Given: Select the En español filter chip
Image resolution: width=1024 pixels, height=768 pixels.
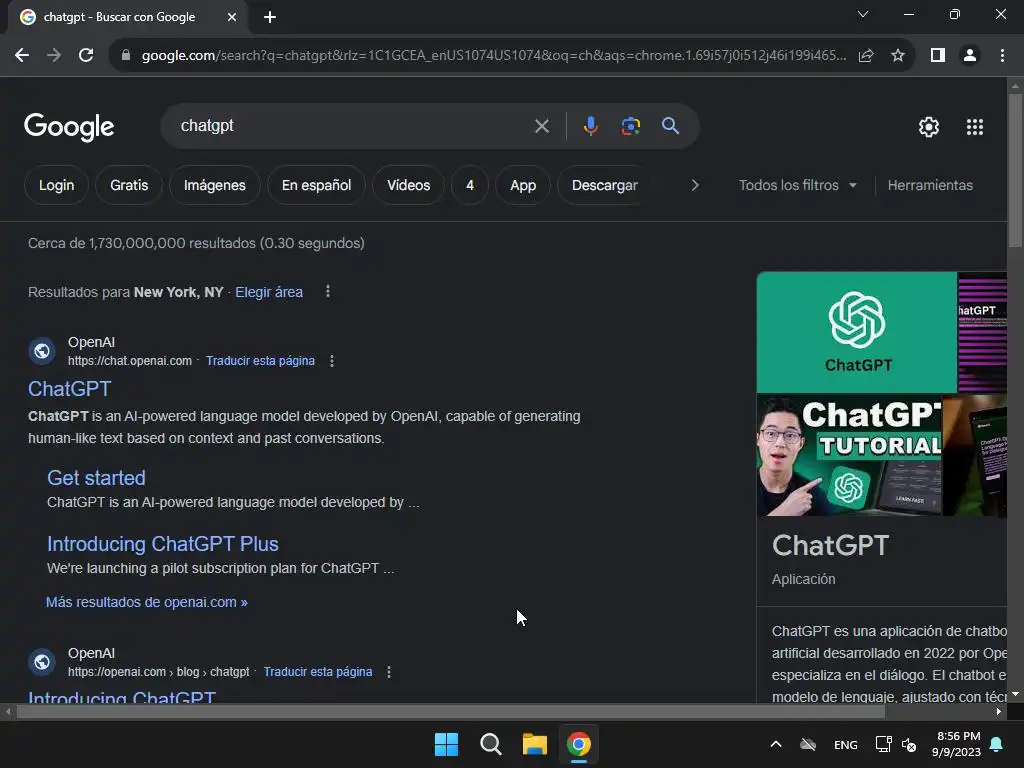Looking at the screenshot, I should pyautogui.click(x=317, y=185).
